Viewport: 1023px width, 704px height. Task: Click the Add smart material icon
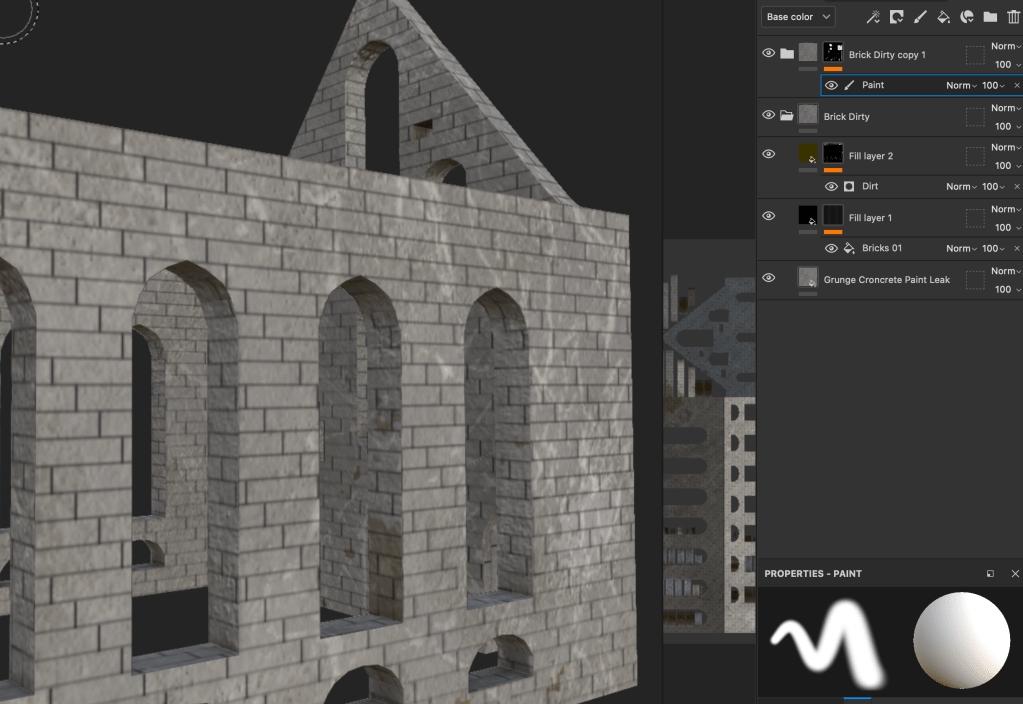967,17
